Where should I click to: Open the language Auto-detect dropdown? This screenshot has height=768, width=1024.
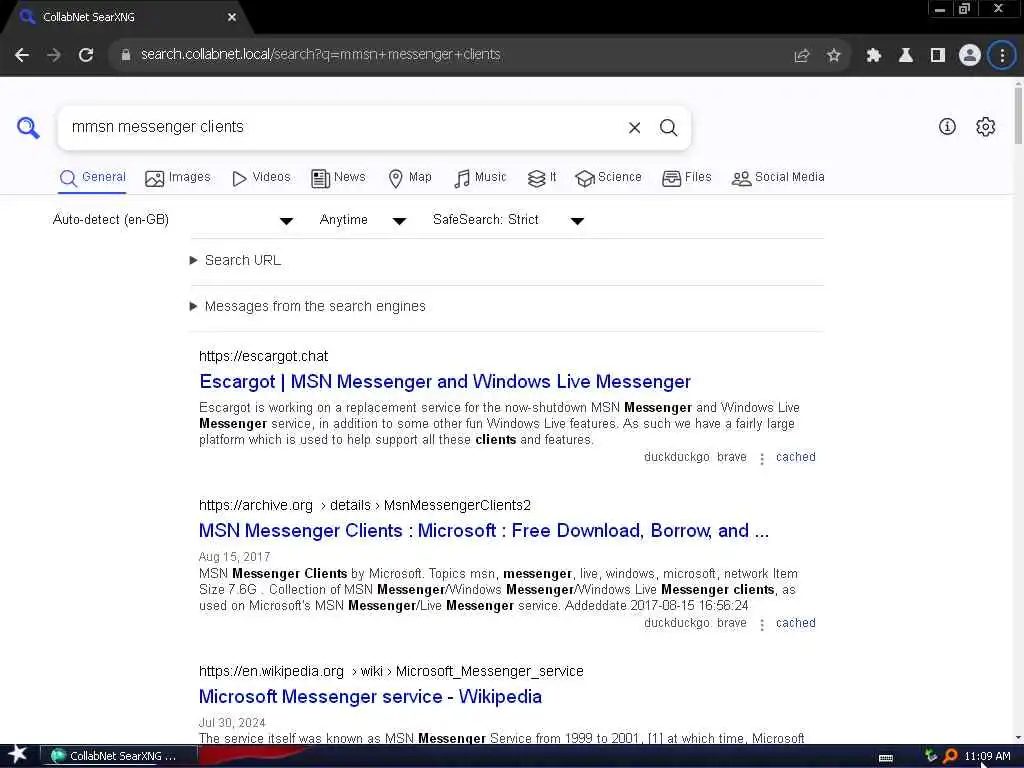[173, 220]
